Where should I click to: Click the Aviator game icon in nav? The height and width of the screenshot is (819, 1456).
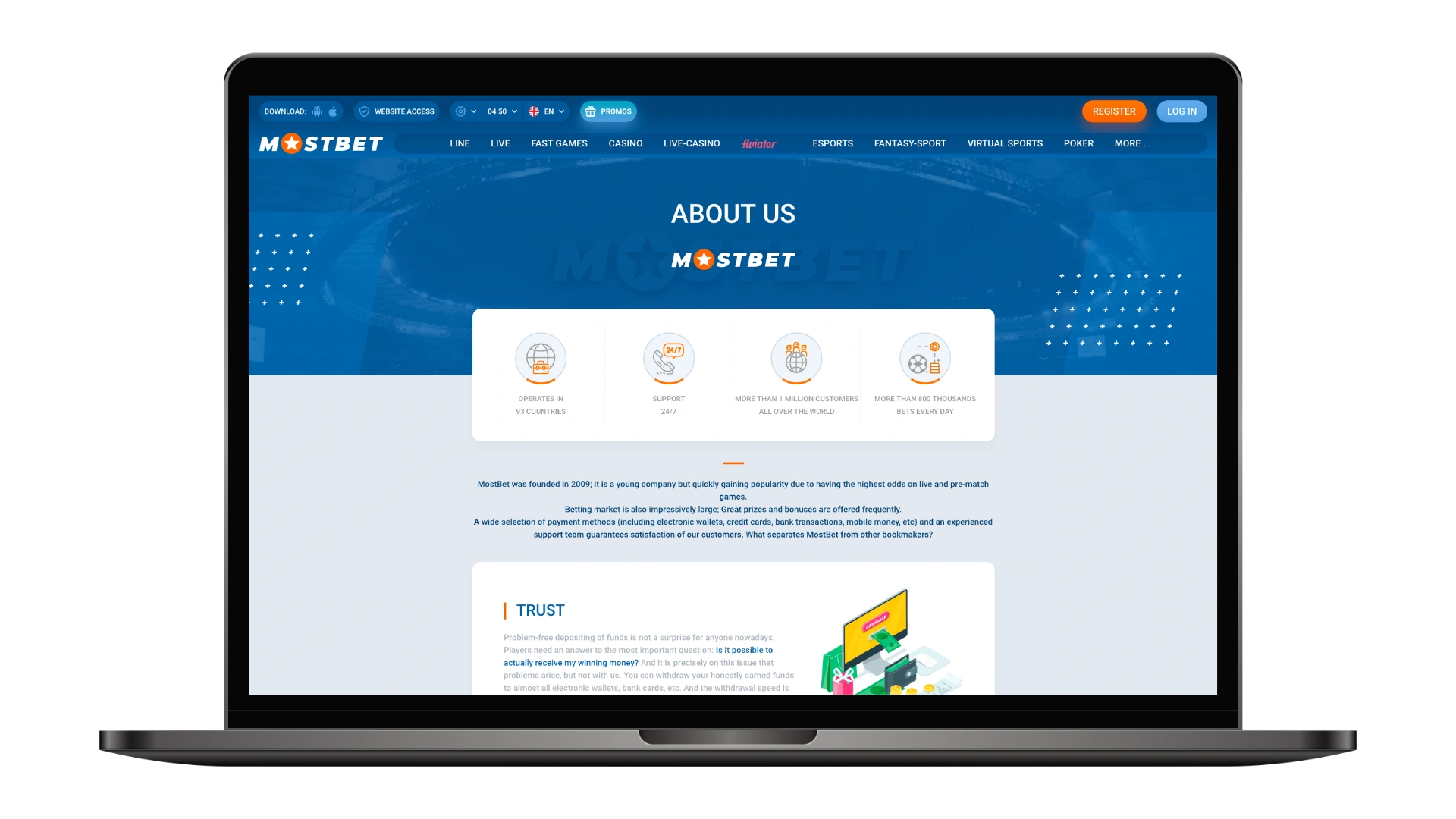pos(759,143)
